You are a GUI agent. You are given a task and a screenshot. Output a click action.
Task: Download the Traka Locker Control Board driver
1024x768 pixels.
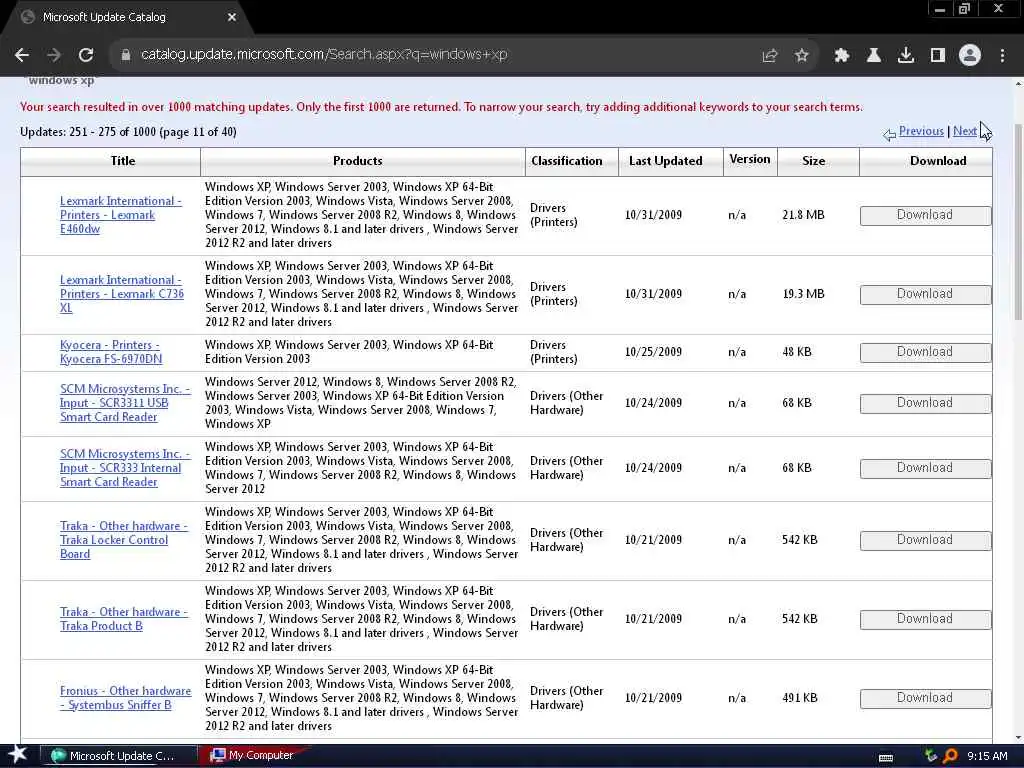pyautogui.click(x=925, y=541)
